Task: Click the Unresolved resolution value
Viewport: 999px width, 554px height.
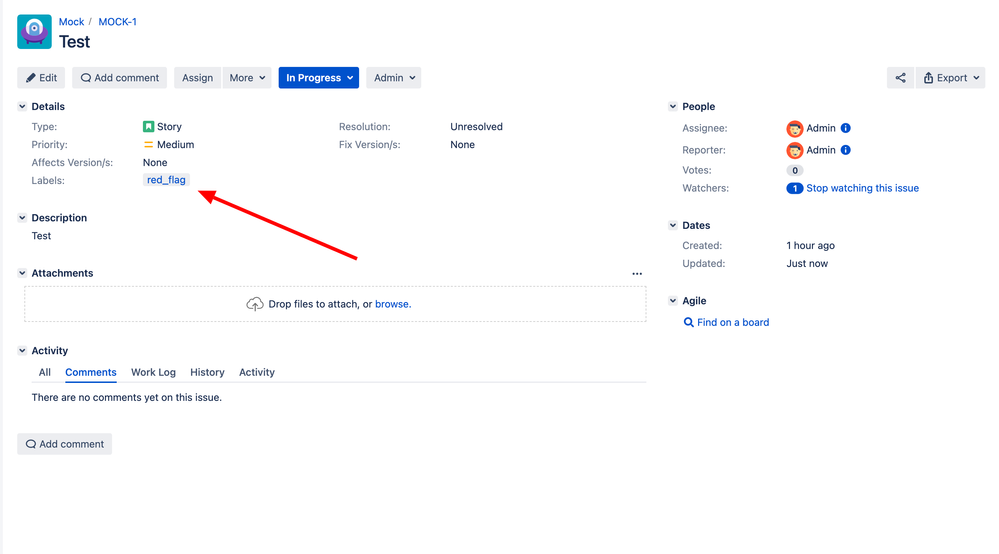Action: coord(477,127)
